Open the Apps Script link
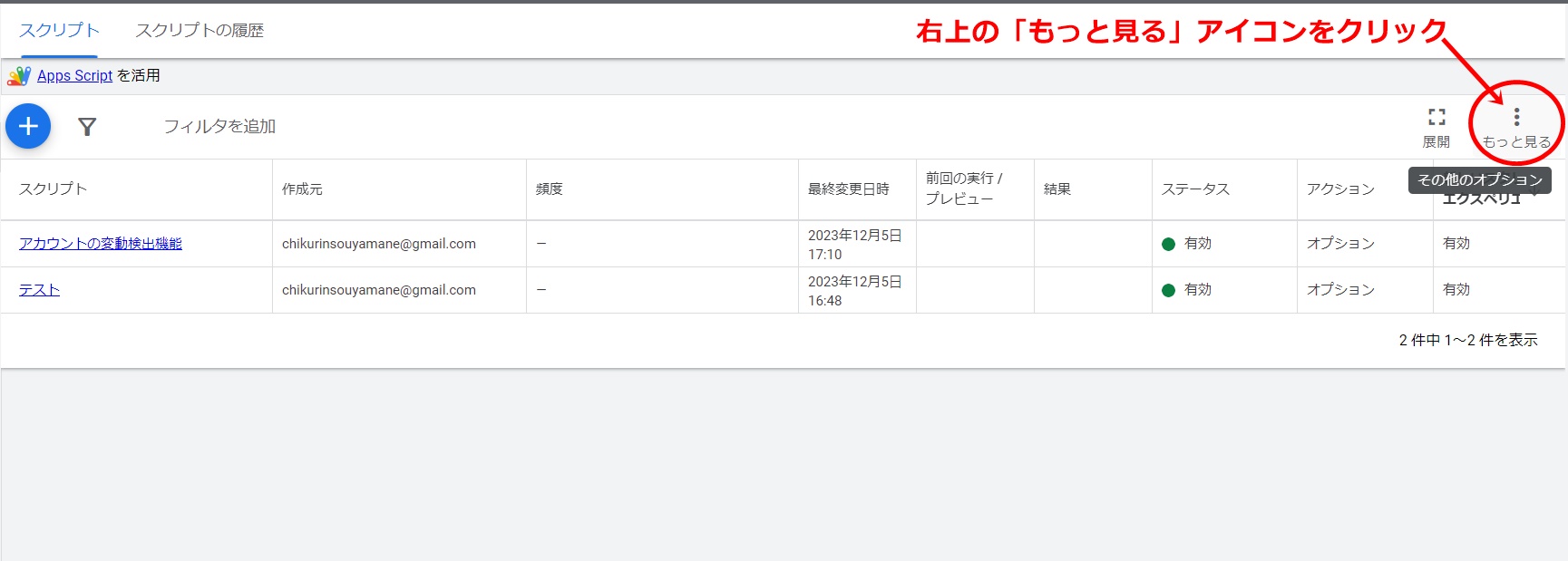Screen dimensions: 1568x561 [74, 75]
